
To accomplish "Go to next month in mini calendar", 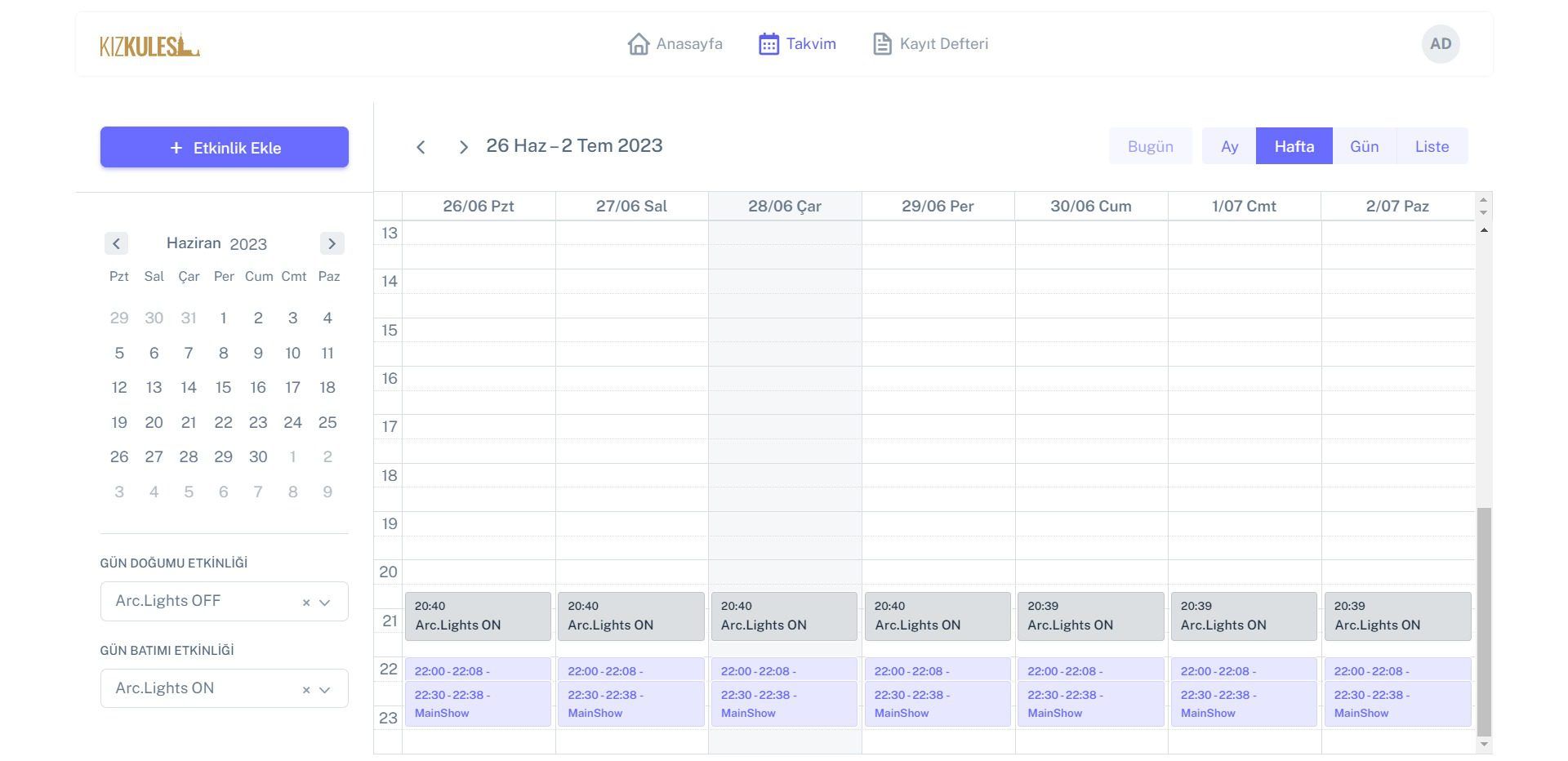I will pyautogui.click(x=332, y=243).
